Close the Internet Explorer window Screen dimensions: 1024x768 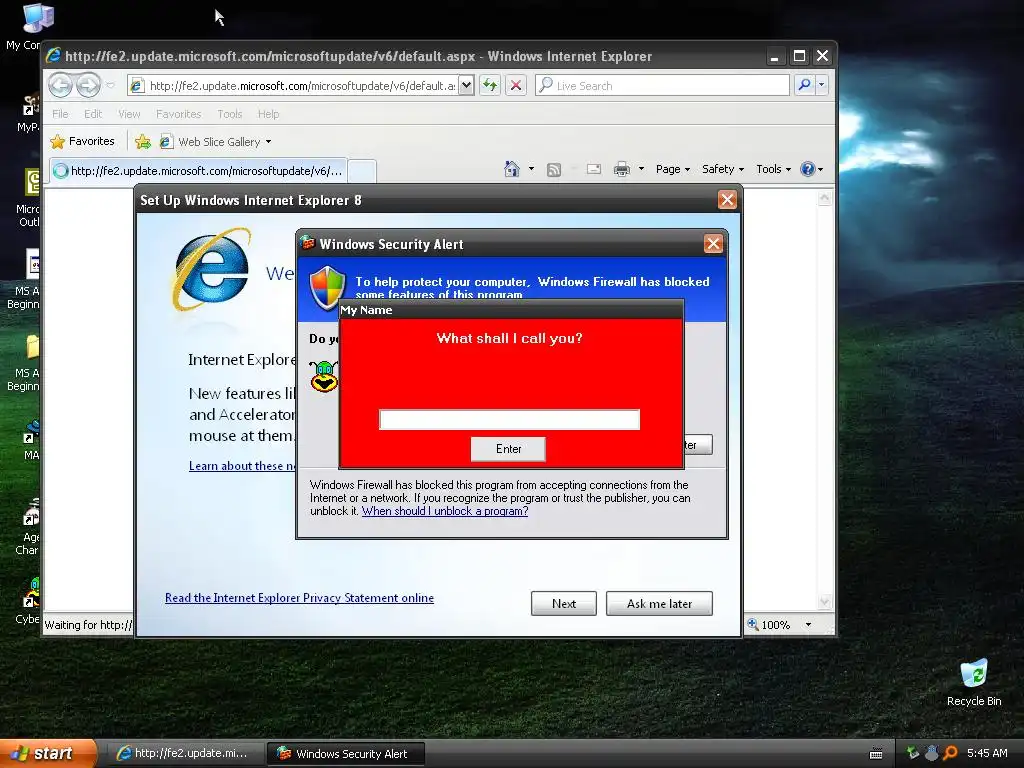point(823,56)
